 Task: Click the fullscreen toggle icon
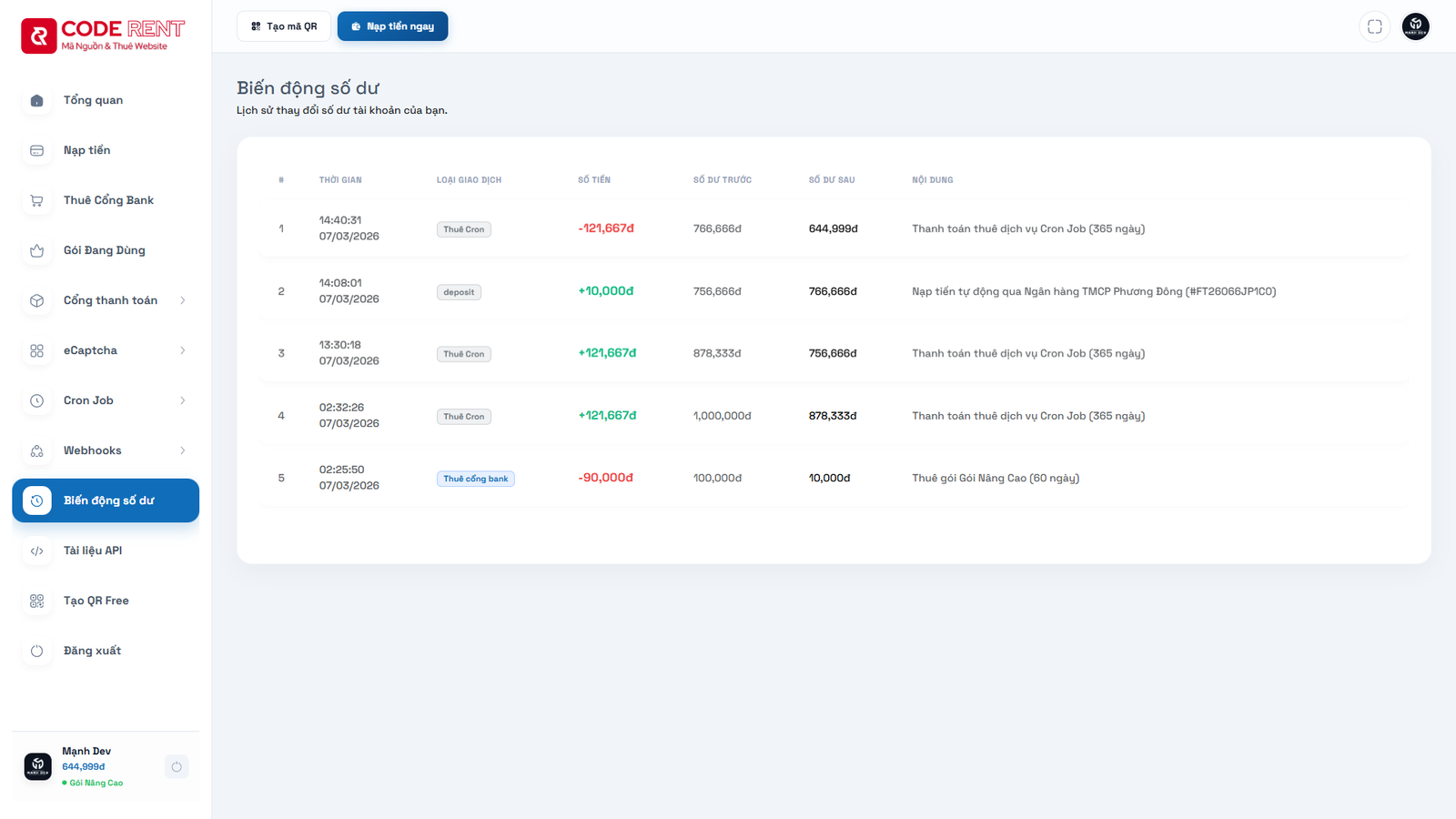tap(1374, 26)
